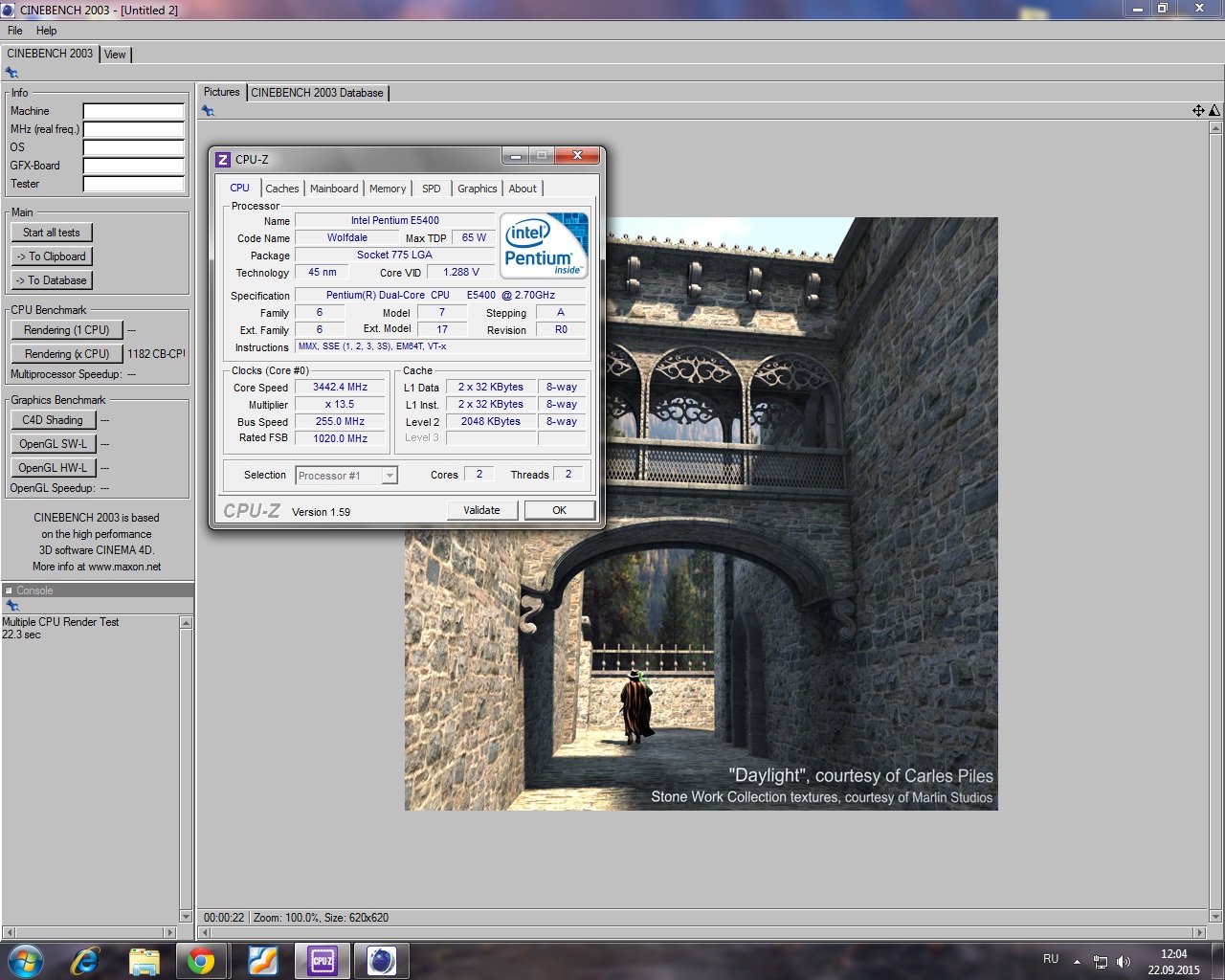Copy results with To Clipboard button

click(x=52, y=256)
